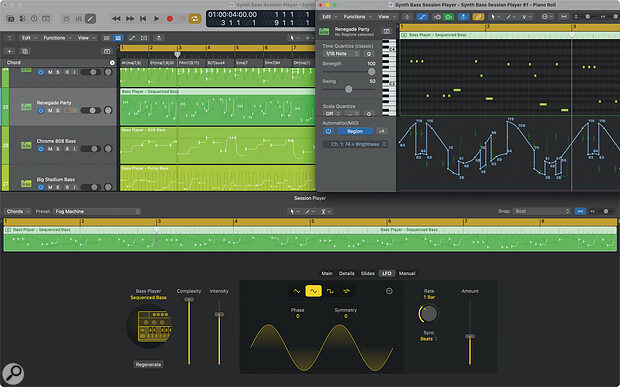Viewport: 620px width, 387px height.
Task: Toggle Cycle mode in the transport
Action: tap(194, 19)
